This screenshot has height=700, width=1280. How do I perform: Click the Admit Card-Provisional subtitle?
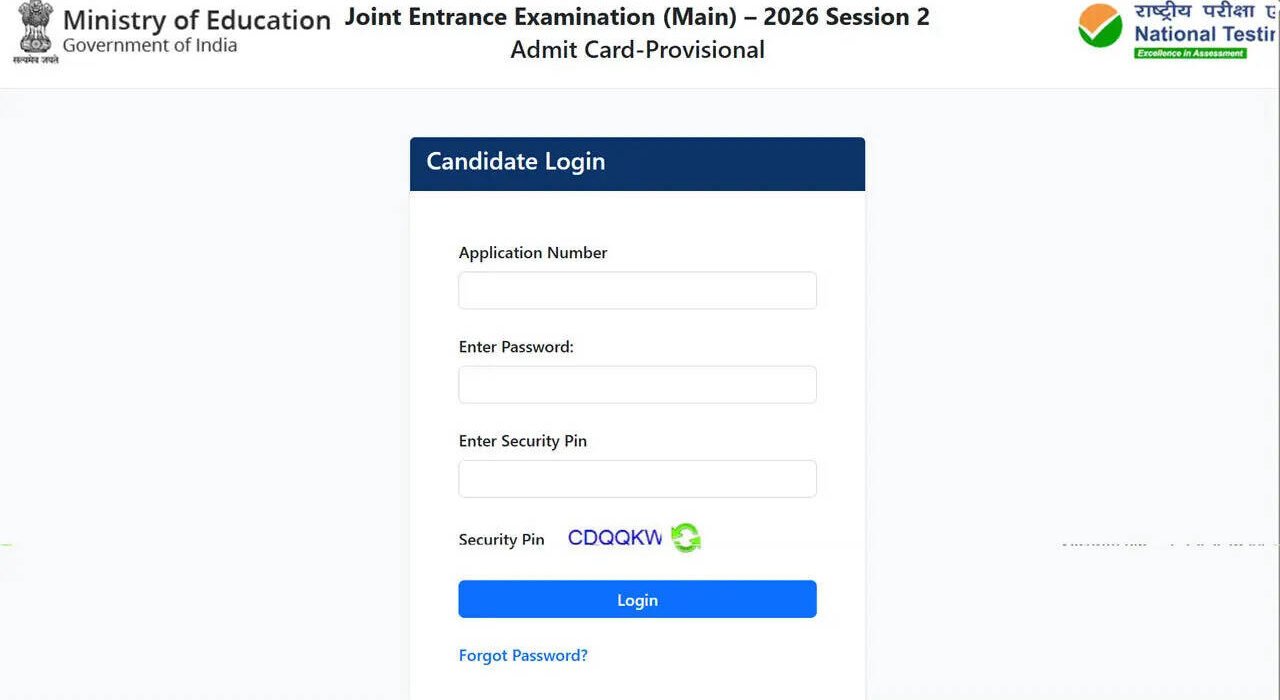click(x=637, y=50)
